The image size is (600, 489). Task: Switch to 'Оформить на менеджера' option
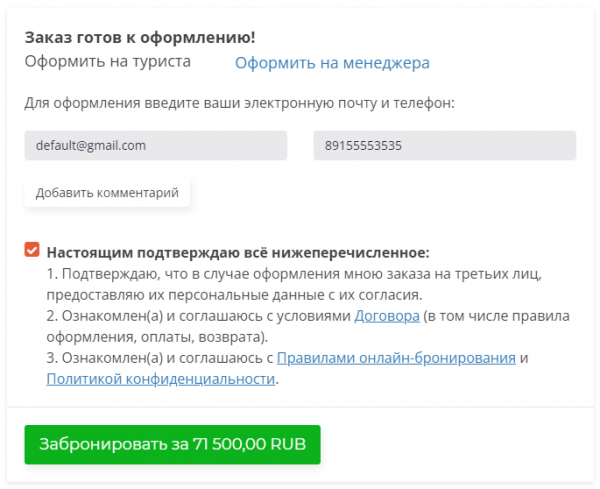(x=332, y=63)
